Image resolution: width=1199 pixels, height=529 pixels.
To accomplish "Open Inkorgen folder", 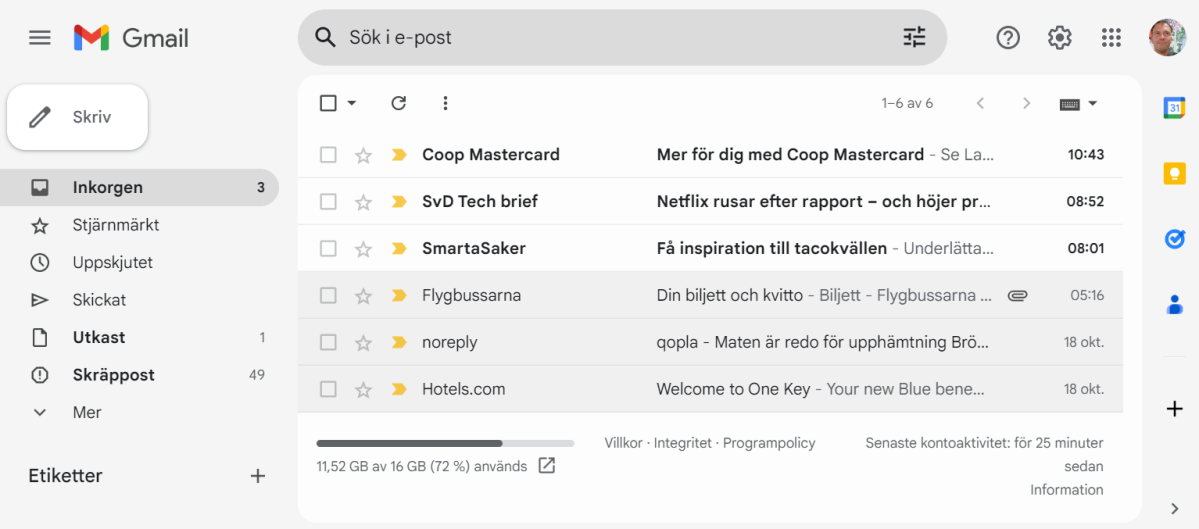I will tap(139, 187).
